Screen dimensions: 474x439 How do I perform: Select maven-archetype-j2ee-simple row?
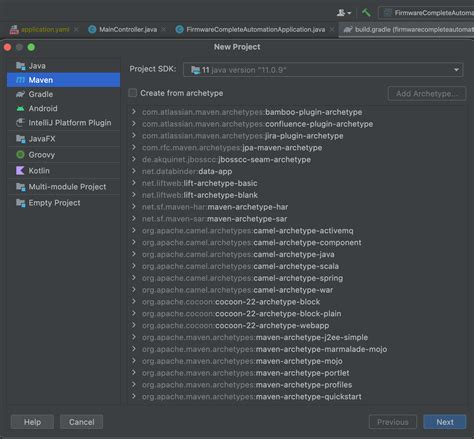coord(297,337)
